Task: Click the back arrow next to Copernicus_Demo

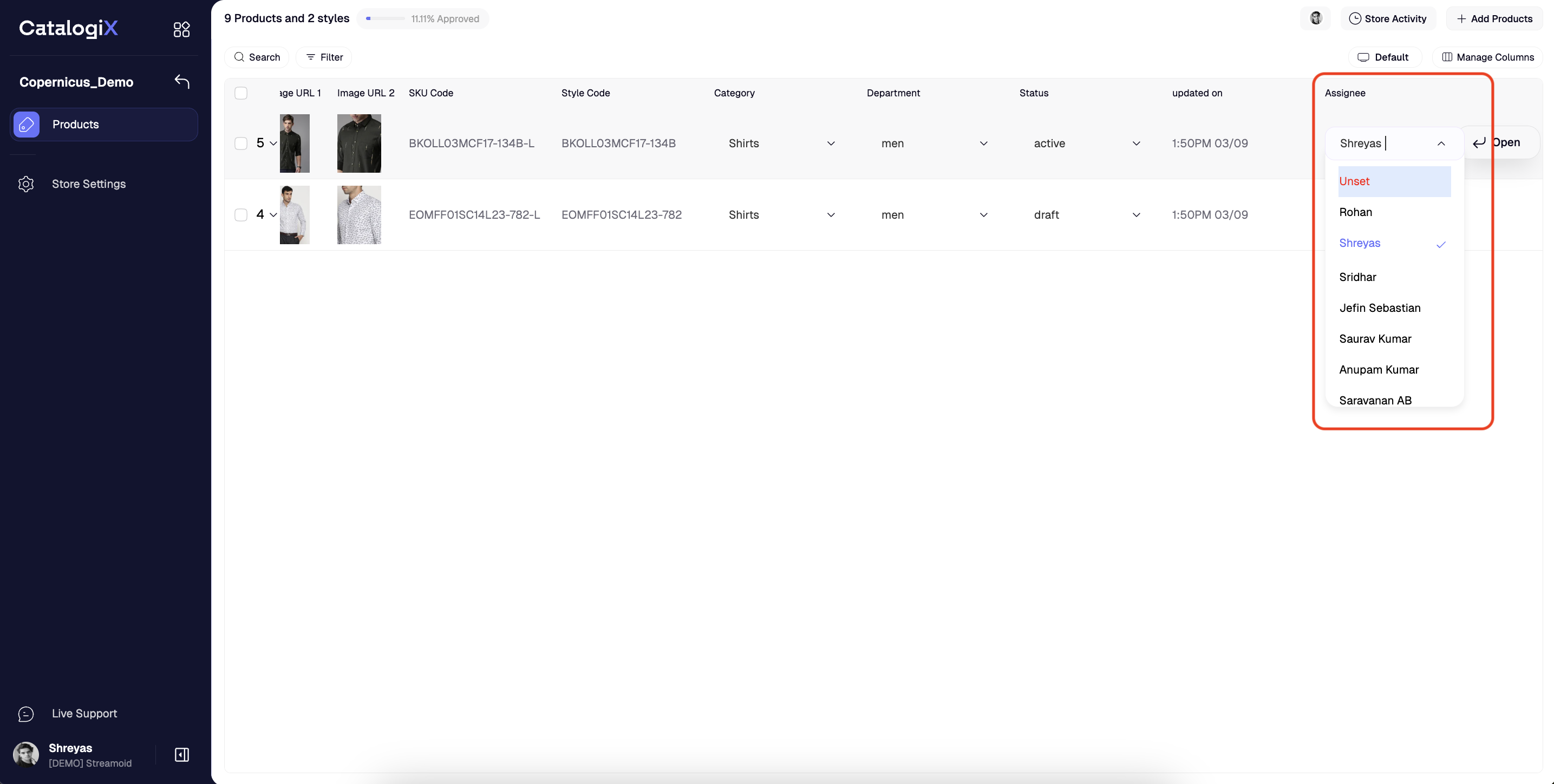Action: [181, 81]
